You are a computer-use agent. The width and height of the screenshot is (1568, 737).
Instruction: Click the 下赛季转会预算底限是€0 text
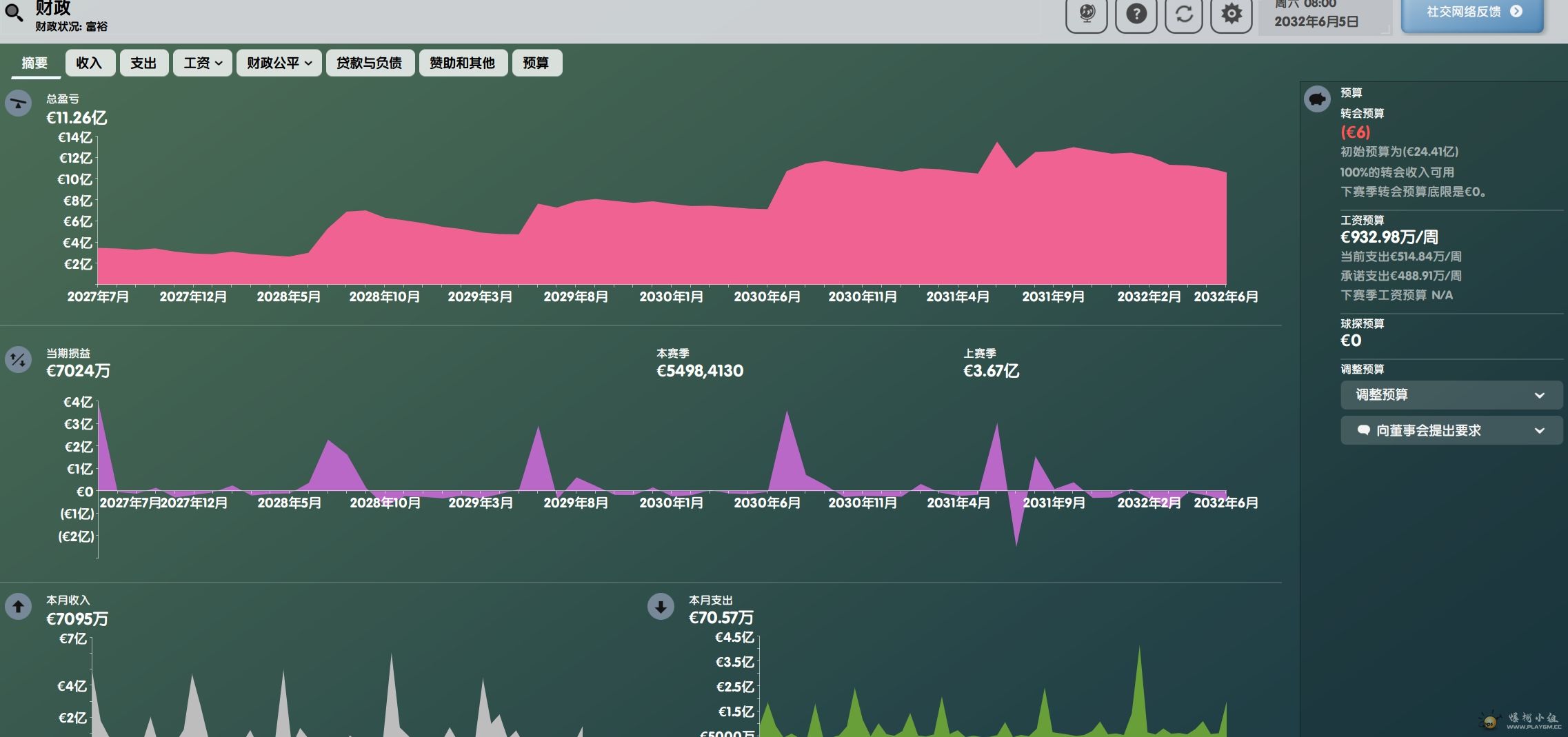click(1413, 192)
